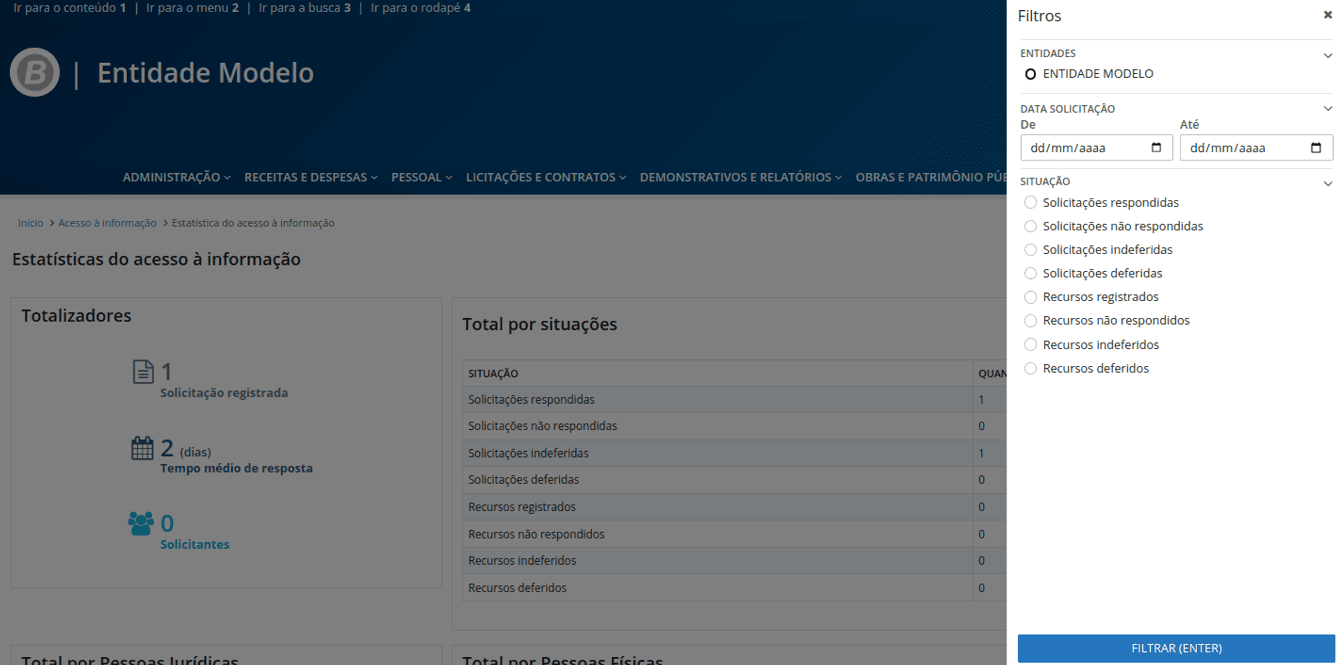The height and width of the screenshot is (665, 1337).
Task: Select Recursos deferidos filter option
Action: pyautogui.click(x=1031, y=369)
